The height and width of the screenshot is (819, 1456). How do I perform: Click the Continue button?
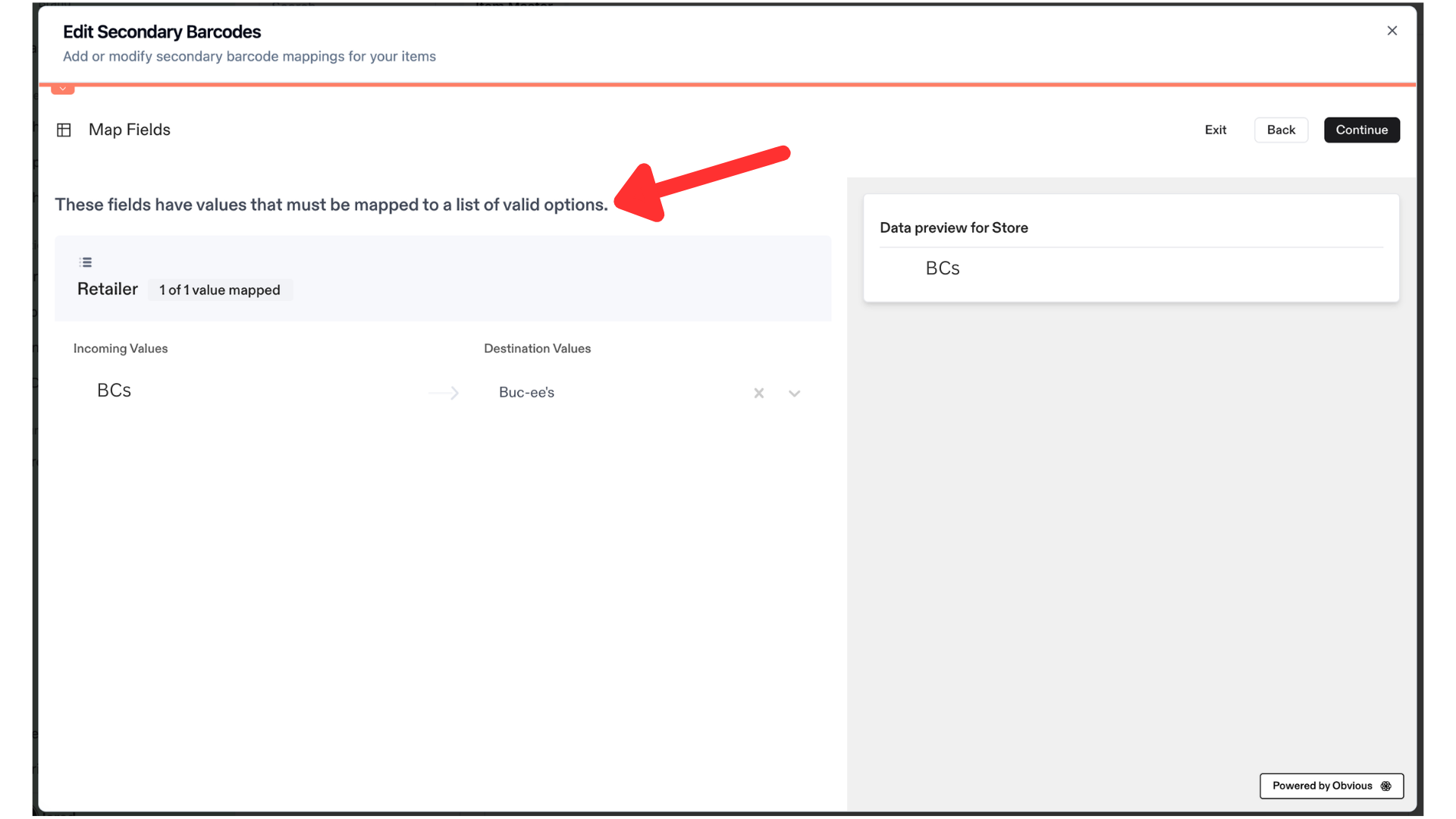coord(1361,130)
